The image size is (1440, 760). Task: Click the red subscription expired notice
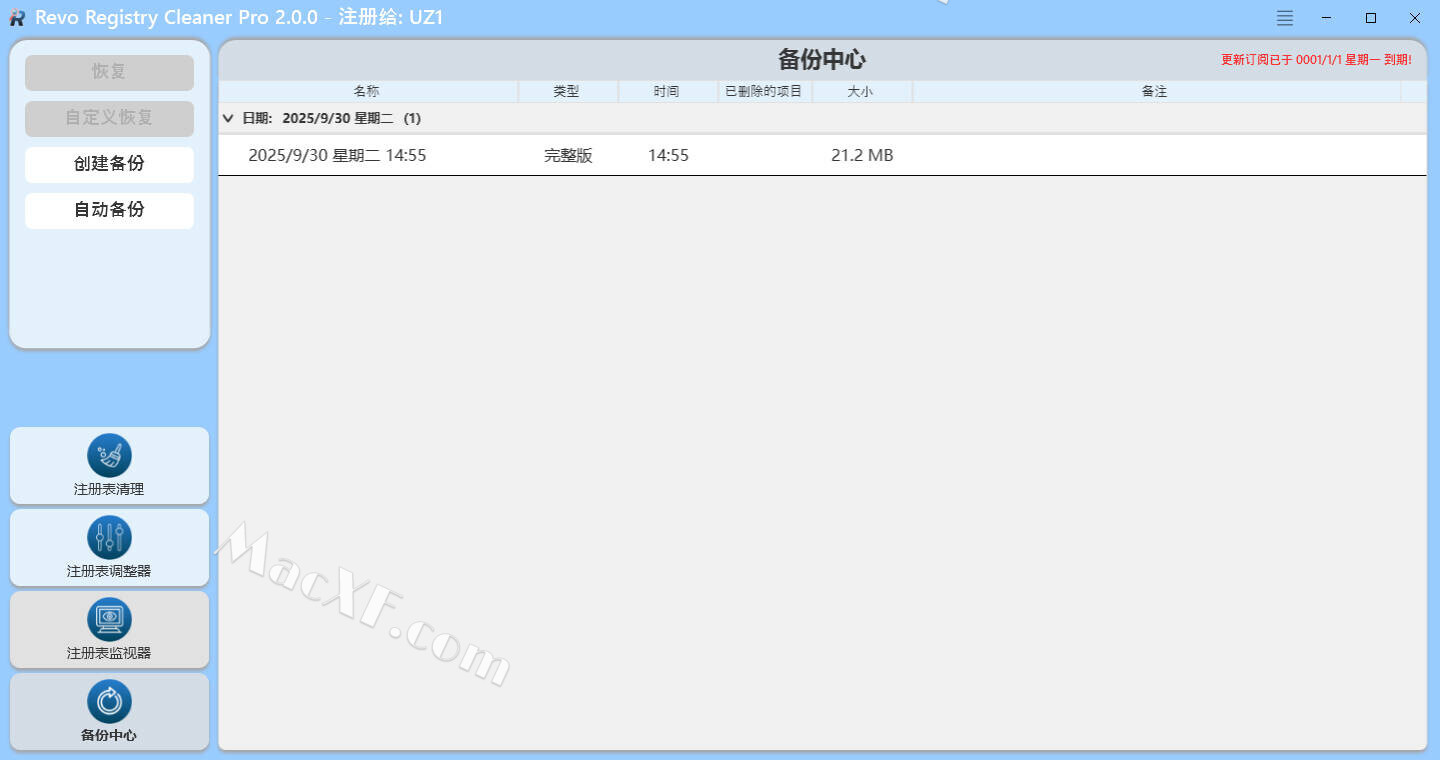[1316, 60]
